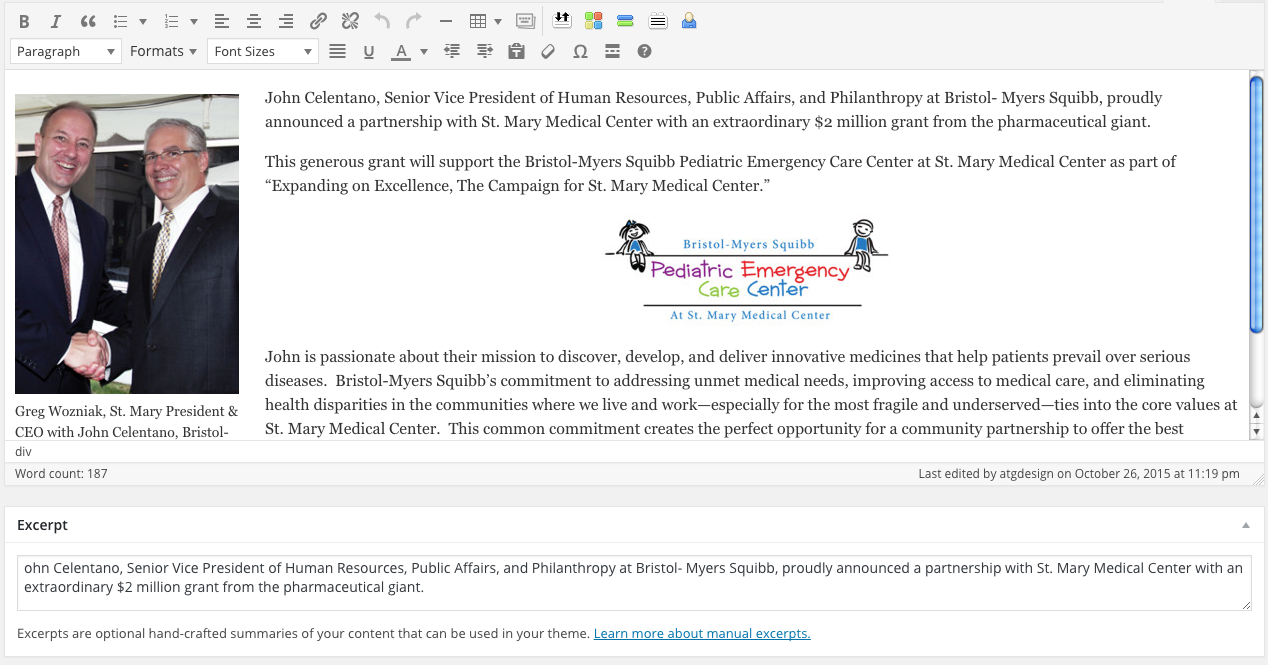Apply the current text color swatch

[401, 51]
